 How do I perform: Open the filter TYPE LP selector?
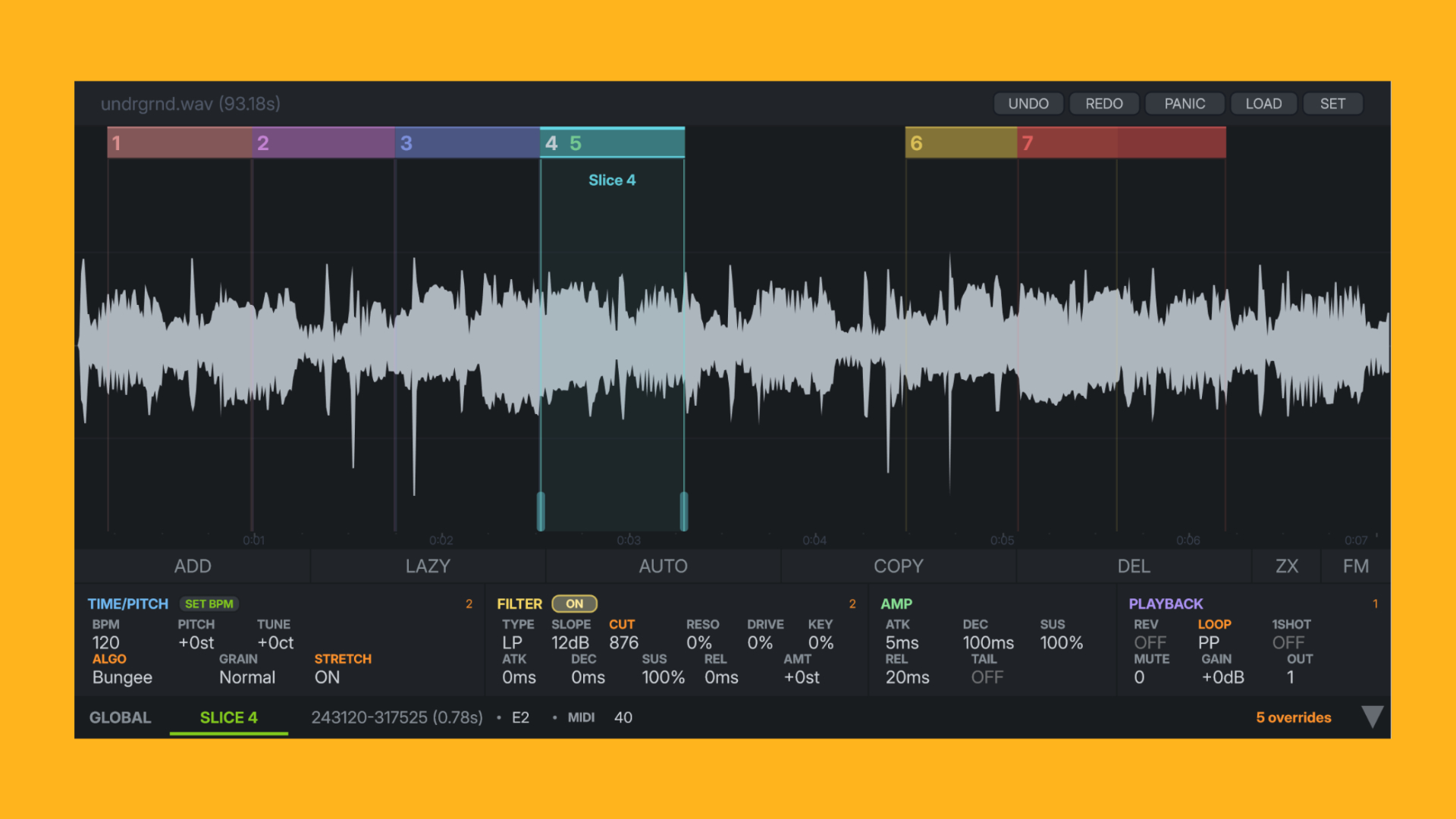tap(512, 642)
